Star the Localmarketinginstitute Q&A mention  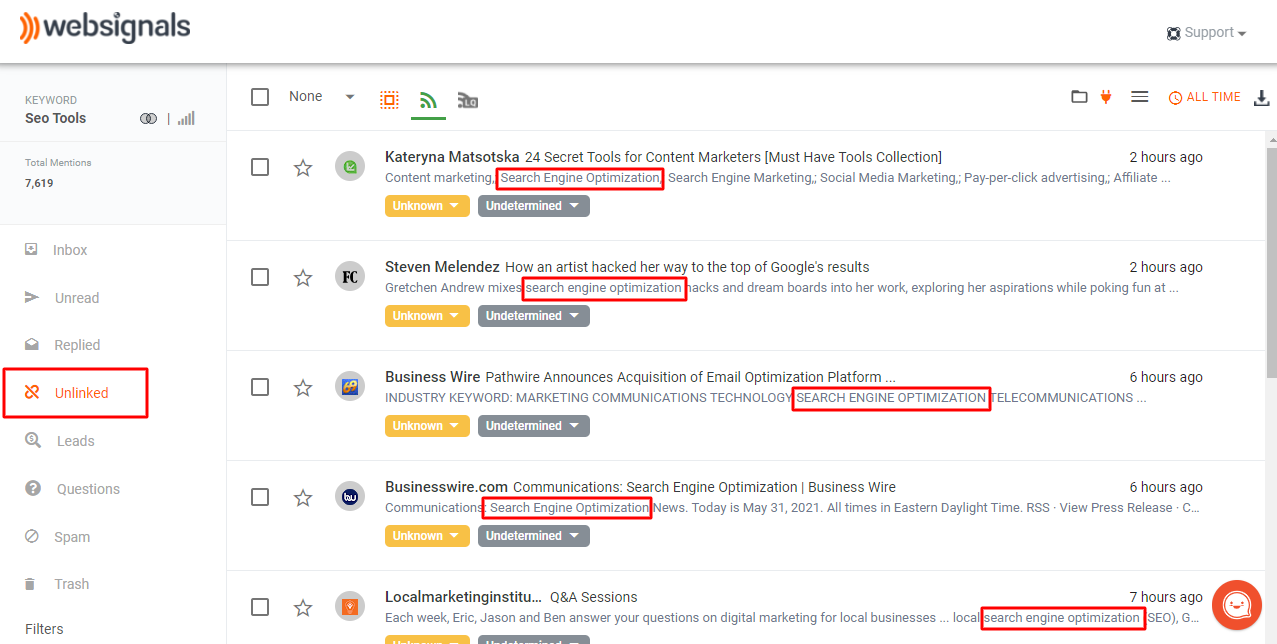click(x=303, y=607)
